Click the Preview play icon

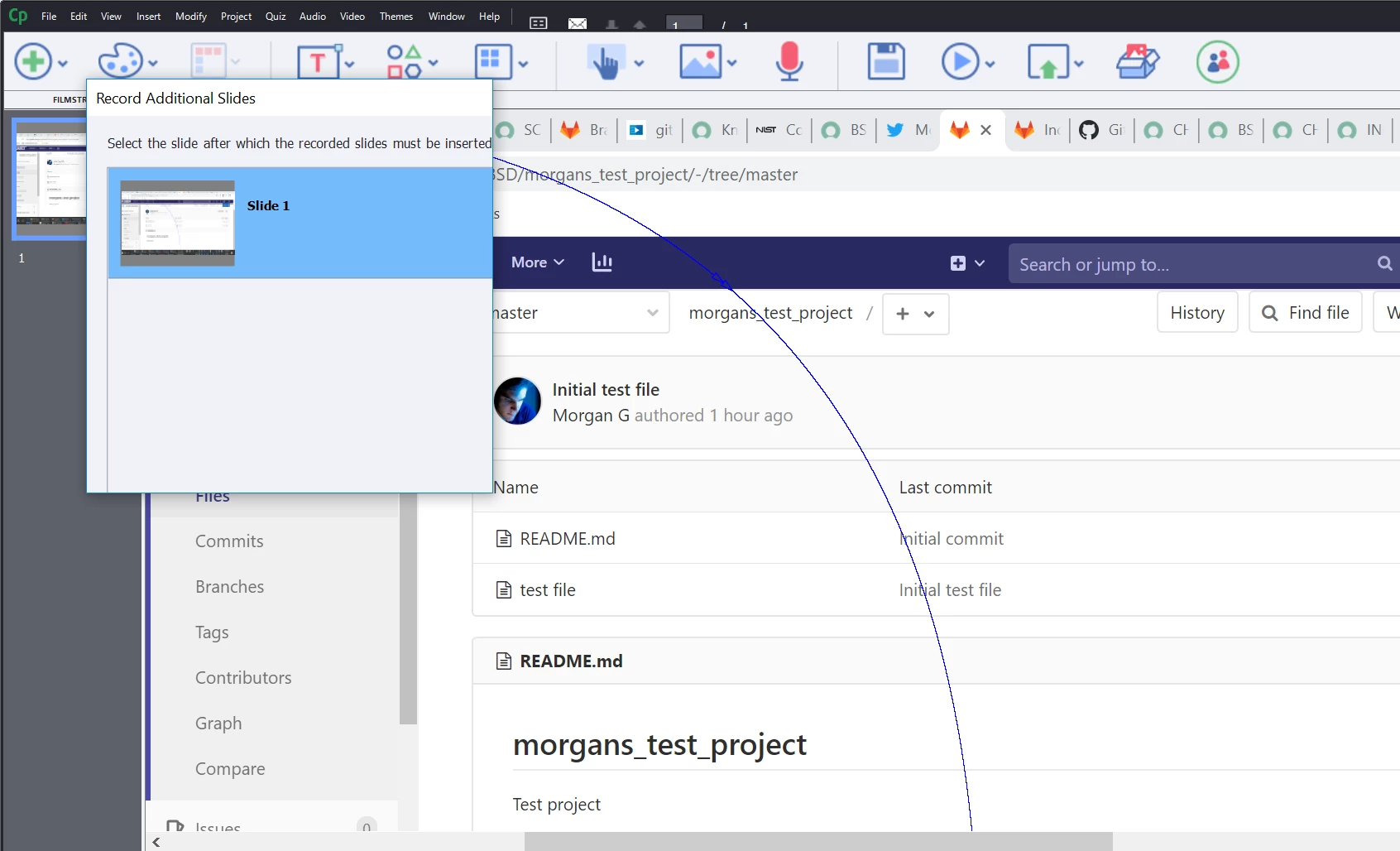[x=960, y=62]
